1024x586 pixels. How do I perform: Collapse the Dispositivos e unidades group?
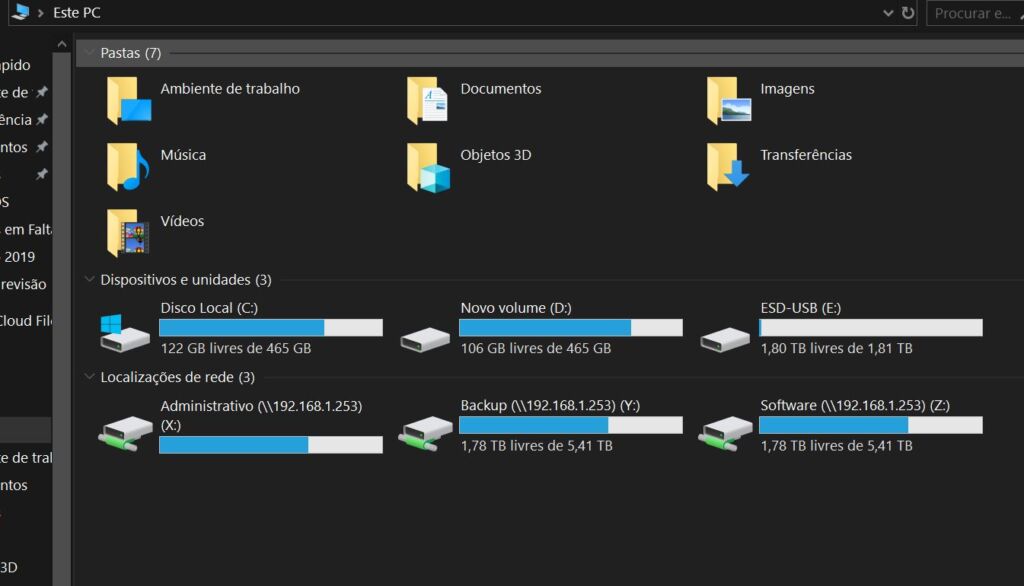pos(90,280)
